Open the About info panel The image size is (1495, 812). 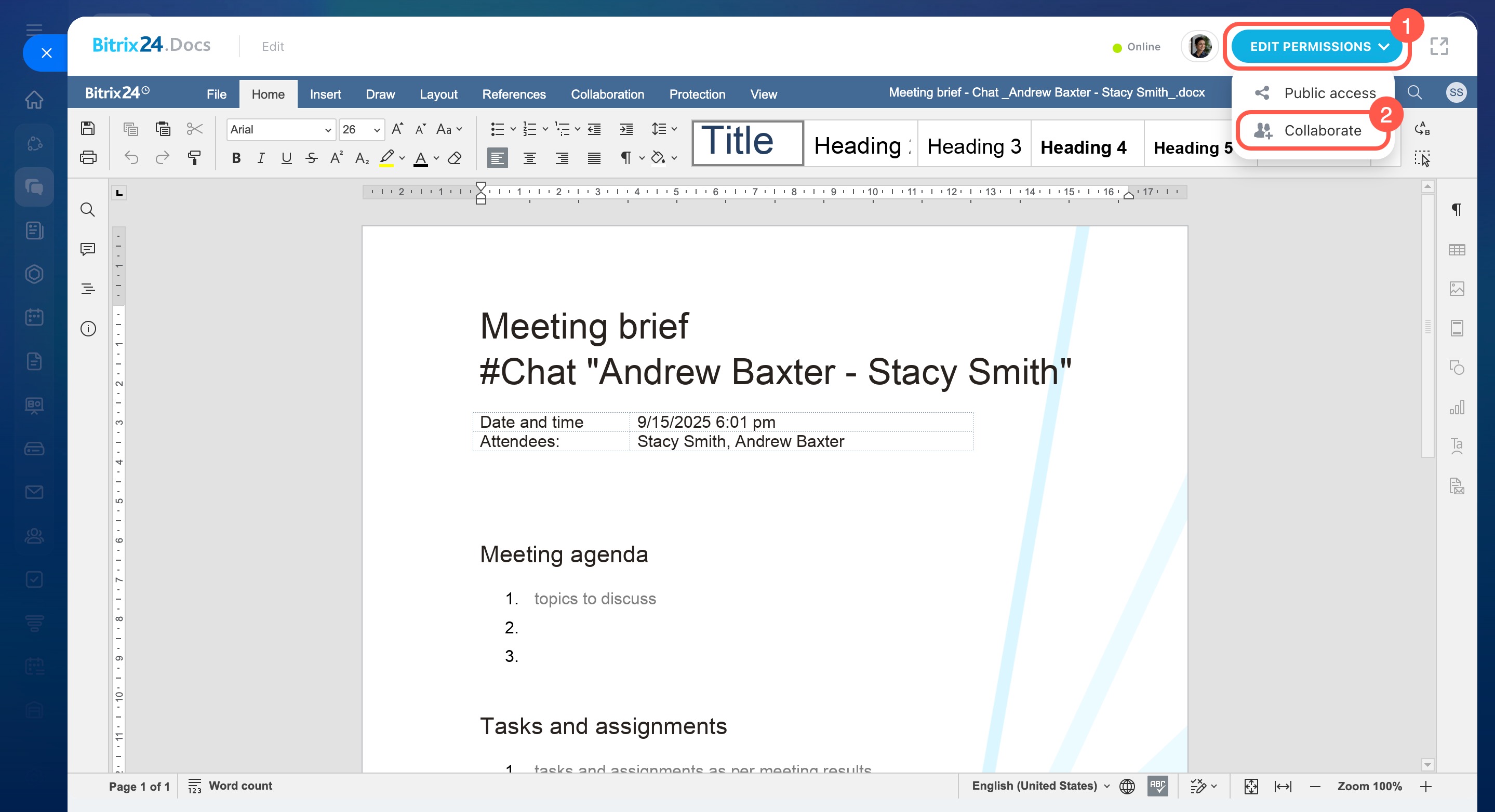[88, 328]
